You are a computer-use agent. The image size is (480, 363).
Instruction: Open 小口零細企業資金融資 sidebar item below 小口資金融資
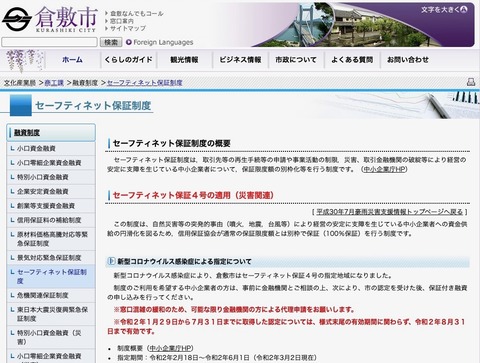pyautogui.click(x=51, y=163)
